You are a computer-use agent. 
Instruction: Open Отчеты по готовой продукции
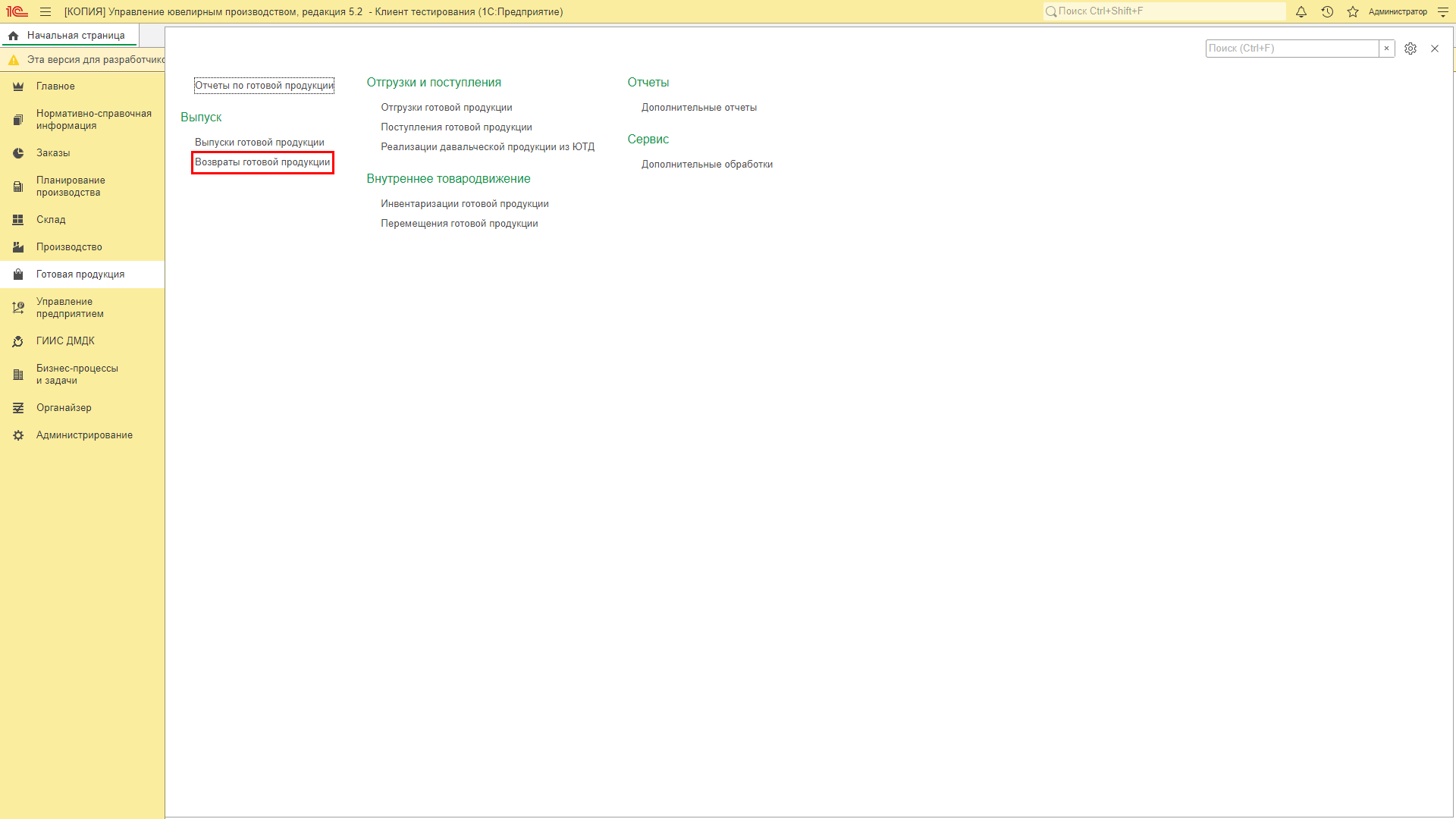[x=264, y=86]
